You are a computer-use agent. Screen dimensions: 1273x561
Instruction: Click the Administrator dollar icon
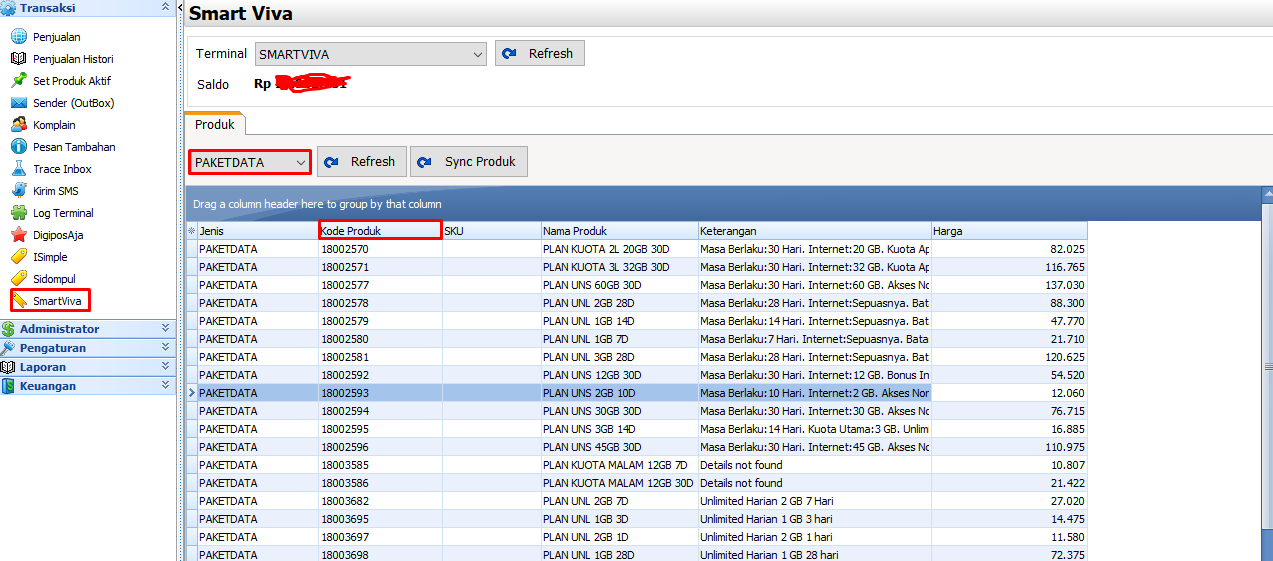(x=9, y=329)
